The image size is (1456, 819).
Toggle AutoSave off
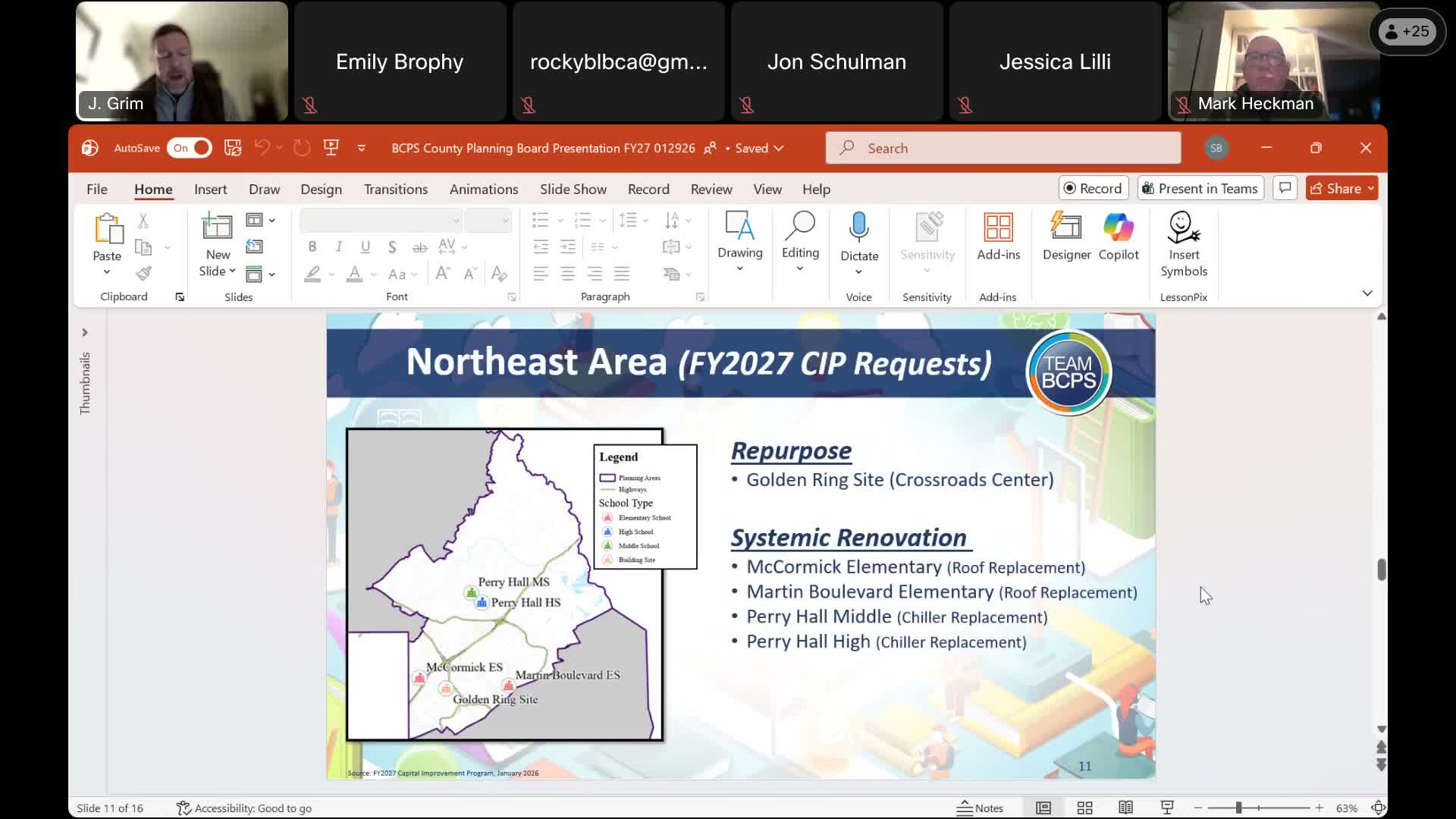(x=189, y=148)
